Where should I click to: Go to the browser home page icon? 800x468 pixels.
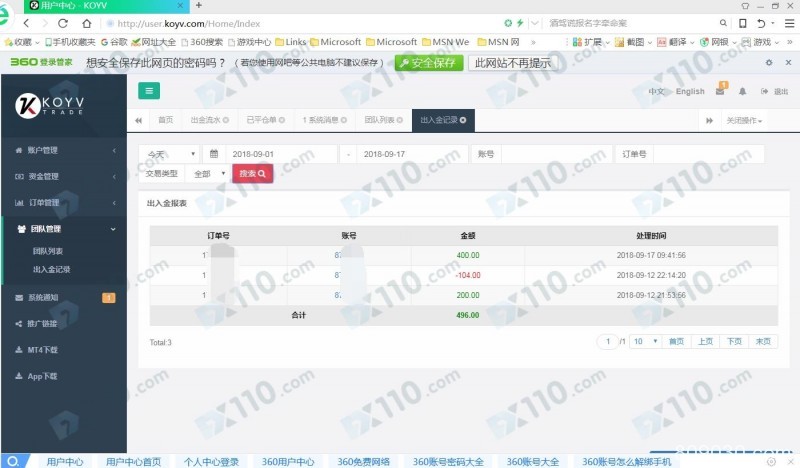[x=87, y=23]
